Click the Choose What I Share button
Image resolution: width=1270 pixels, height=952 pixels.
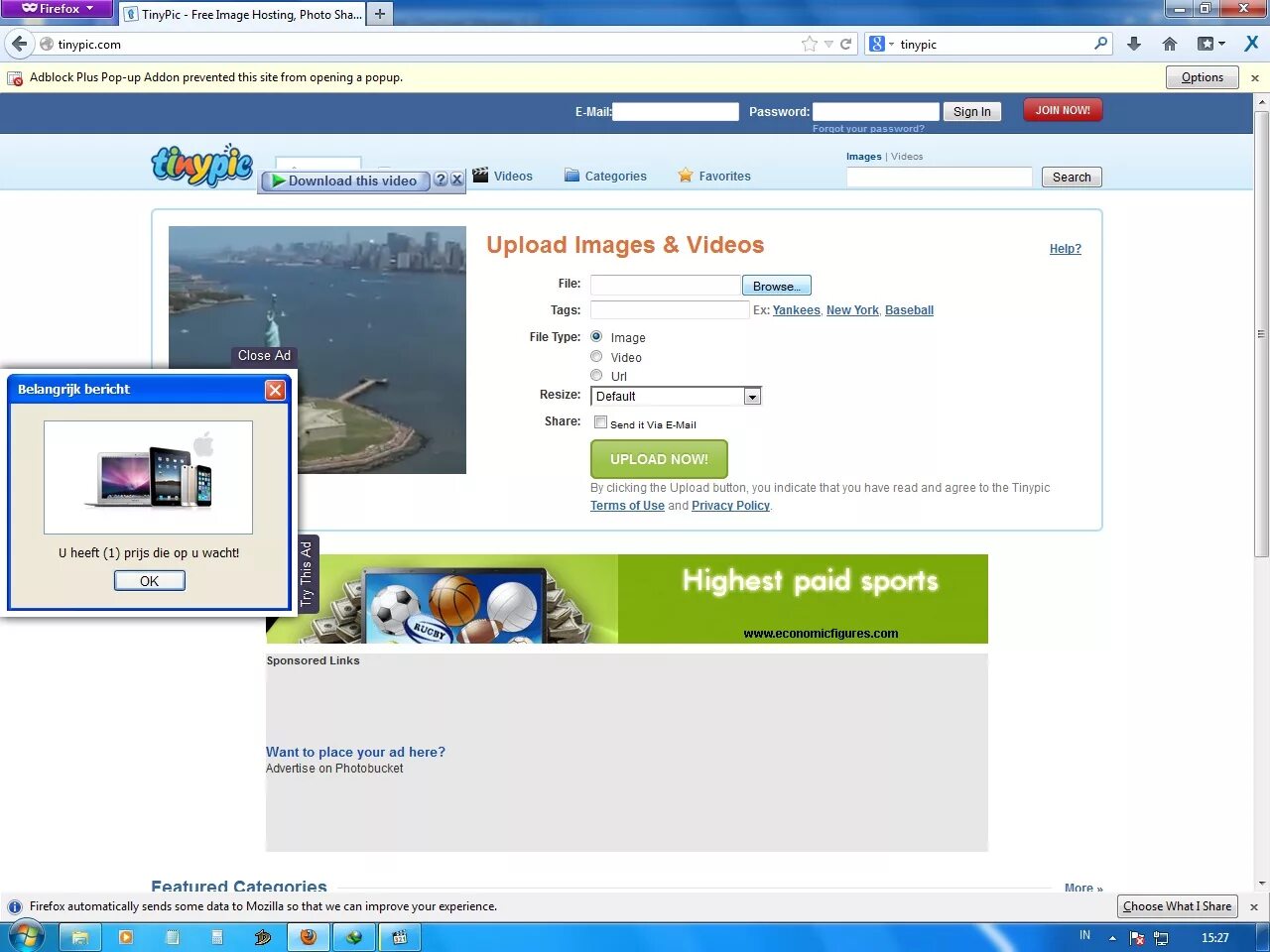(x=1178, y=906)
